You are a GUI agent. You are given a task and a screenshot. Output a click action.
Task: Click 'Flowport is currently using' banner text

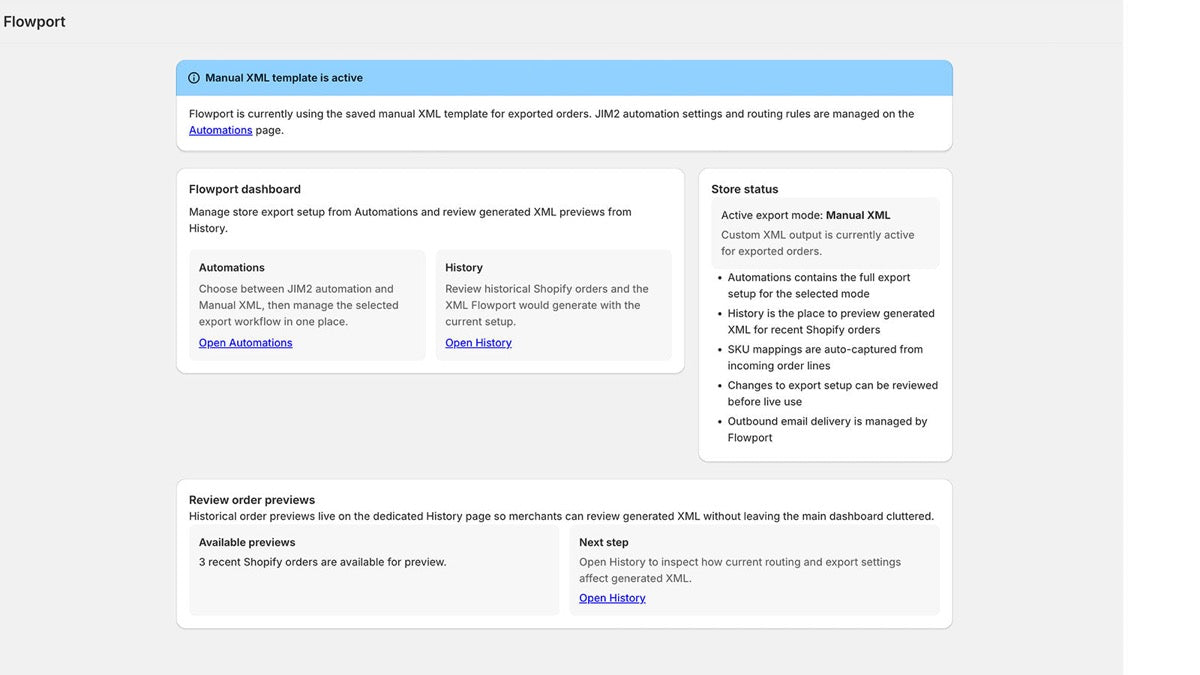[x=551, y=122]
